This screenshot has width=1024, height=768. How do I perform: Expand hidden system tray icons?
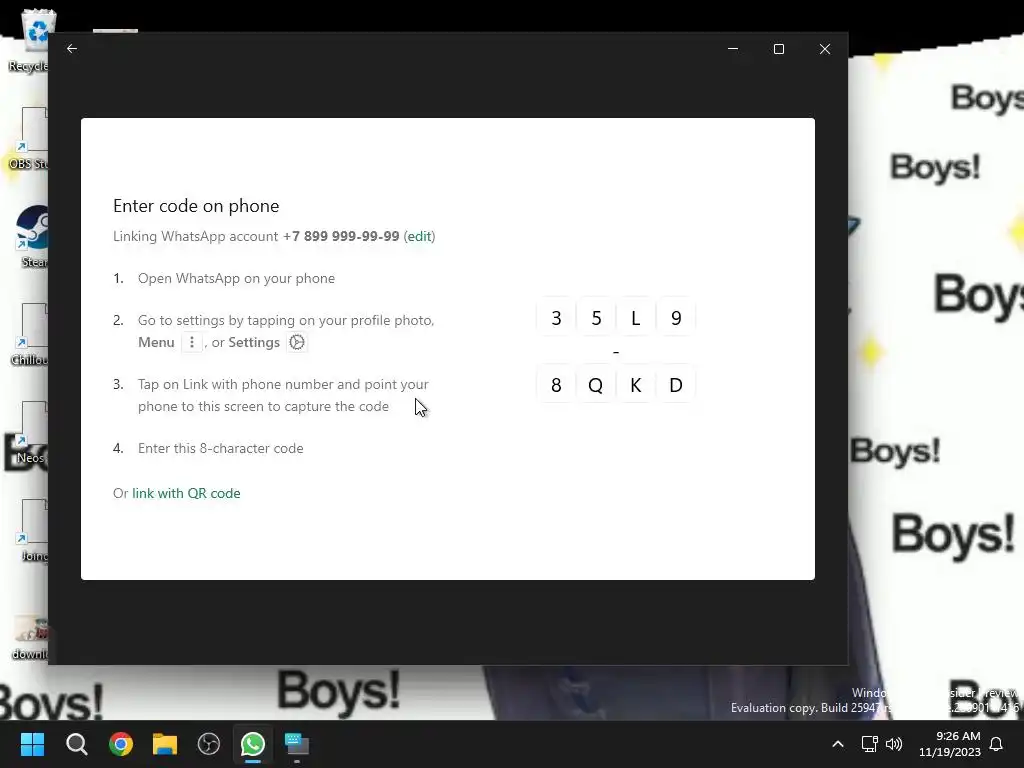point(838,744)
